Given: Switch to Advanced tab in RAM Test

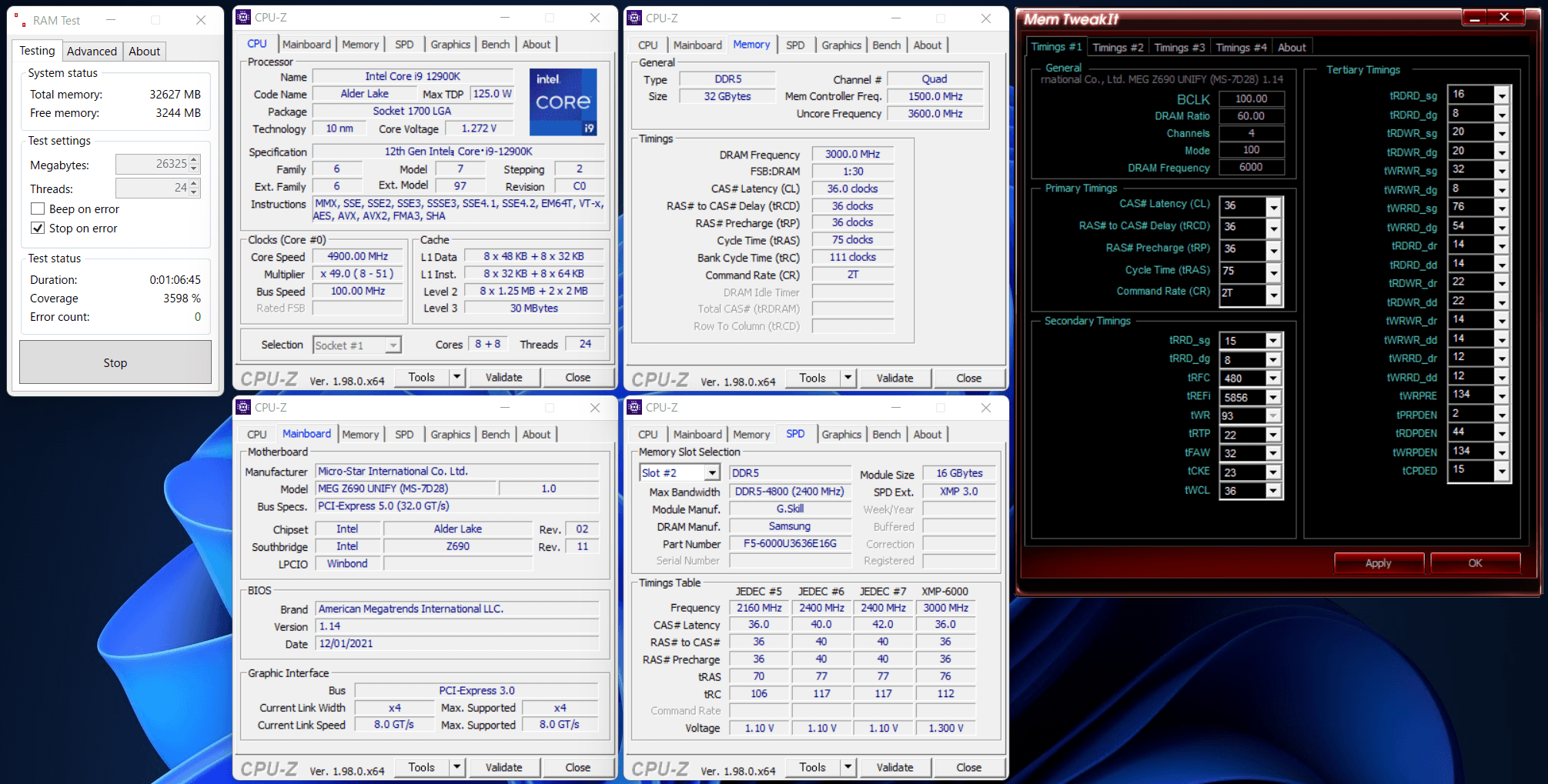Looking at the screenshot, I should 92,52.
